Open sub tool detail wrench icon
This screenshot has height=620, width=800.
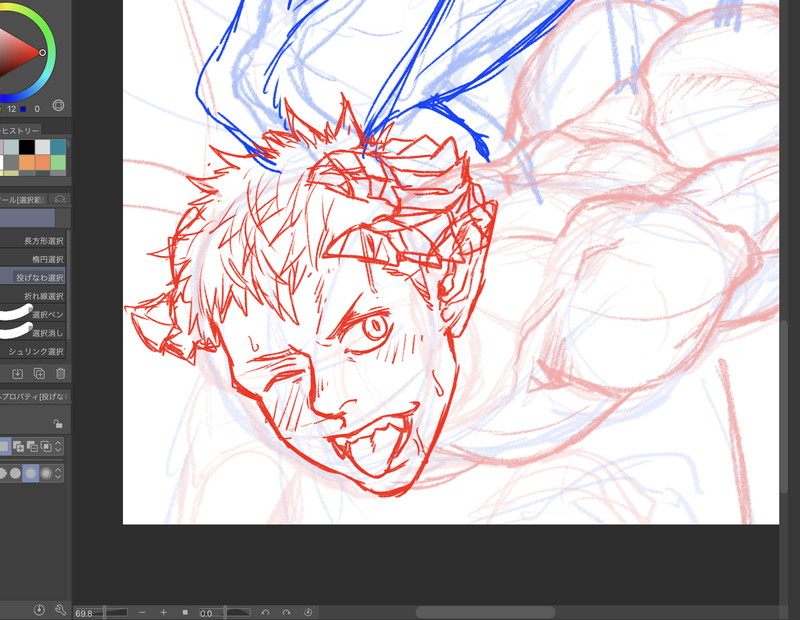click(x=60, y=610)
